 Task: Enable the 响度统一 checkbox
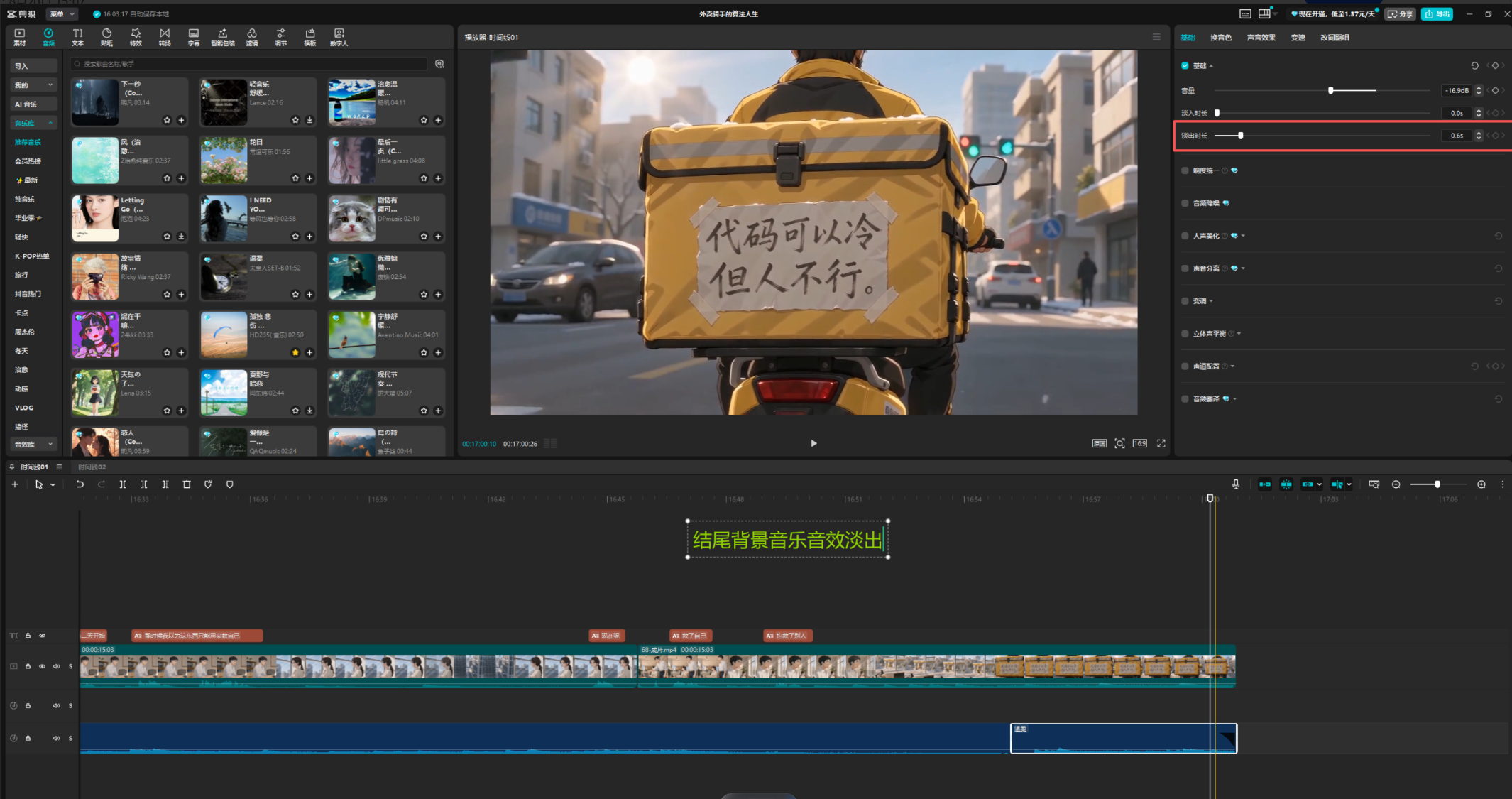1185,170
